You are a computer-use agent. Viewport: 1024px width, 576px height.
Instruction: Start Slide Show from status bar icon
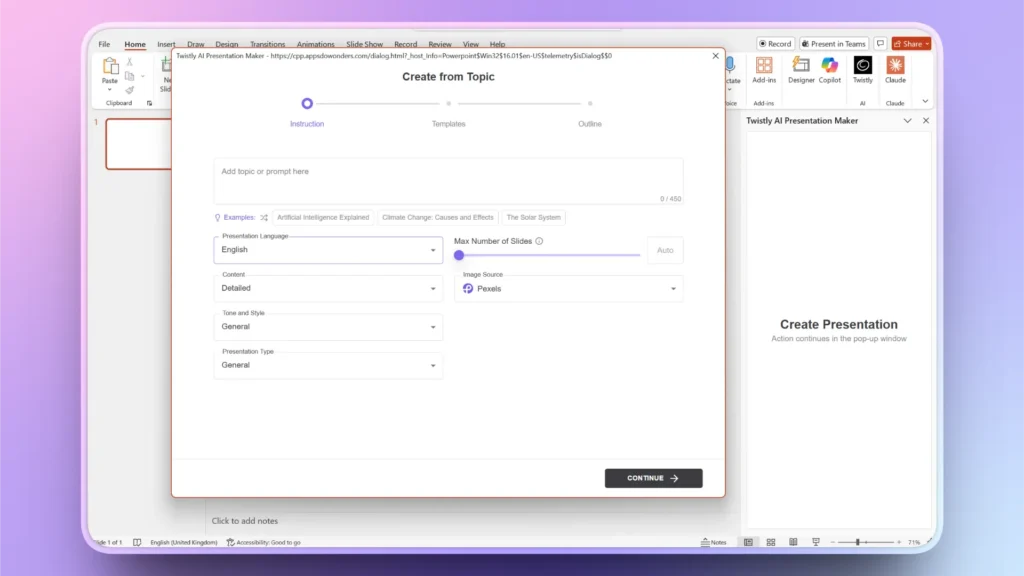coord(816,542)
